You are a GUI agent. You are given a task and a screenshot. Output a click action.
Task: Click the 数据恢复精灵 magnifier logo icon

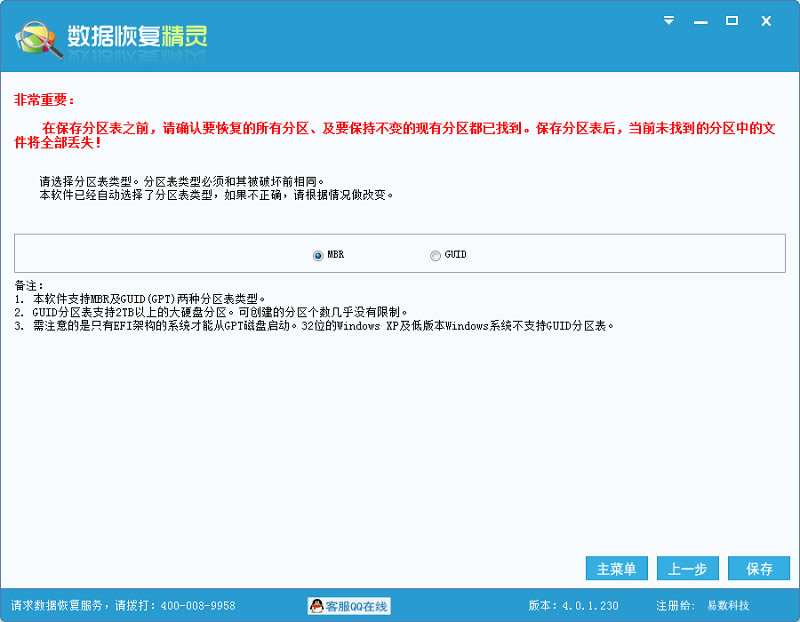36,37
